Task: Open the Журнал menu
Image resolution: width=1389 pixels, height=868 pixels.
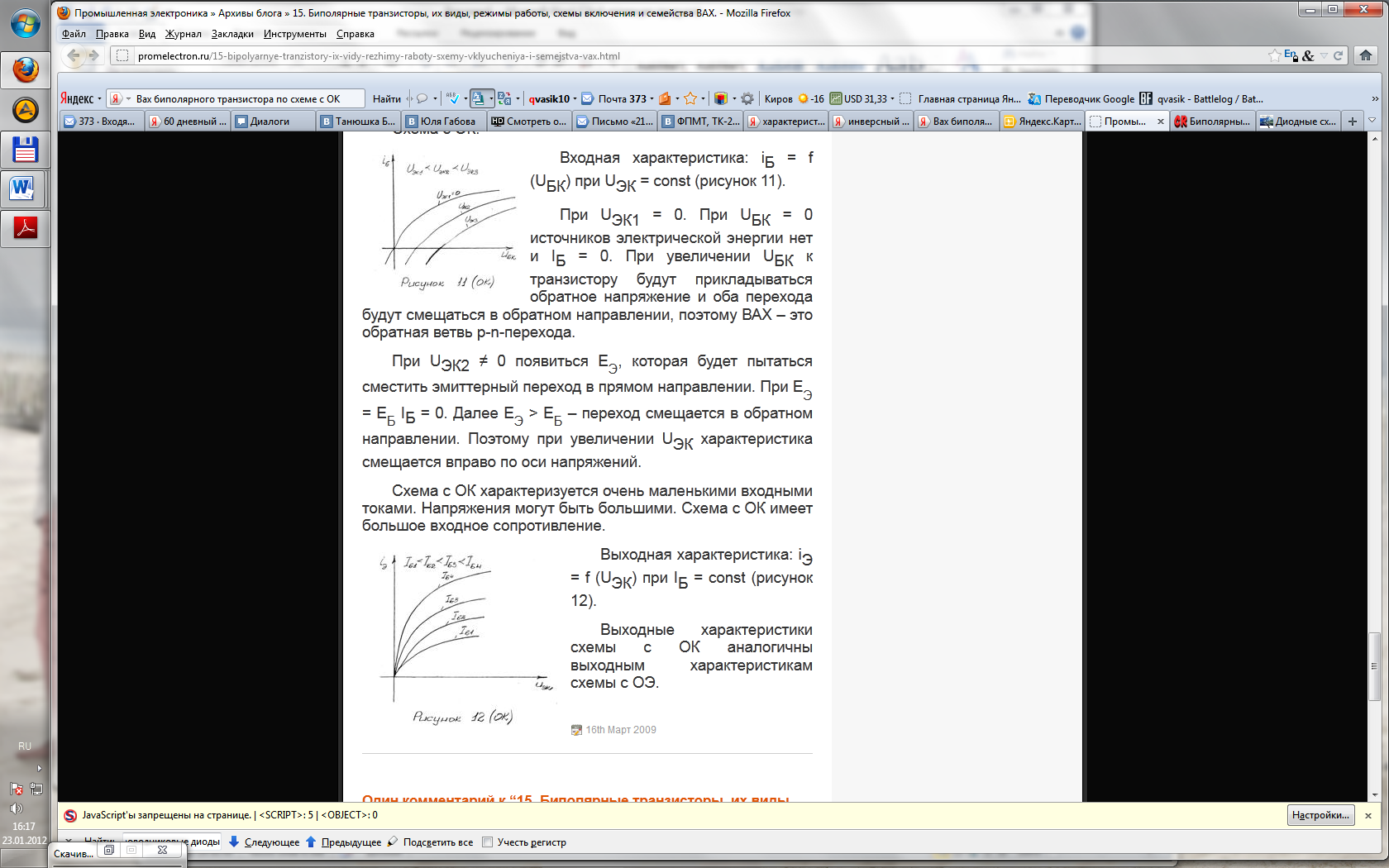Action: [x=183, y=34]
